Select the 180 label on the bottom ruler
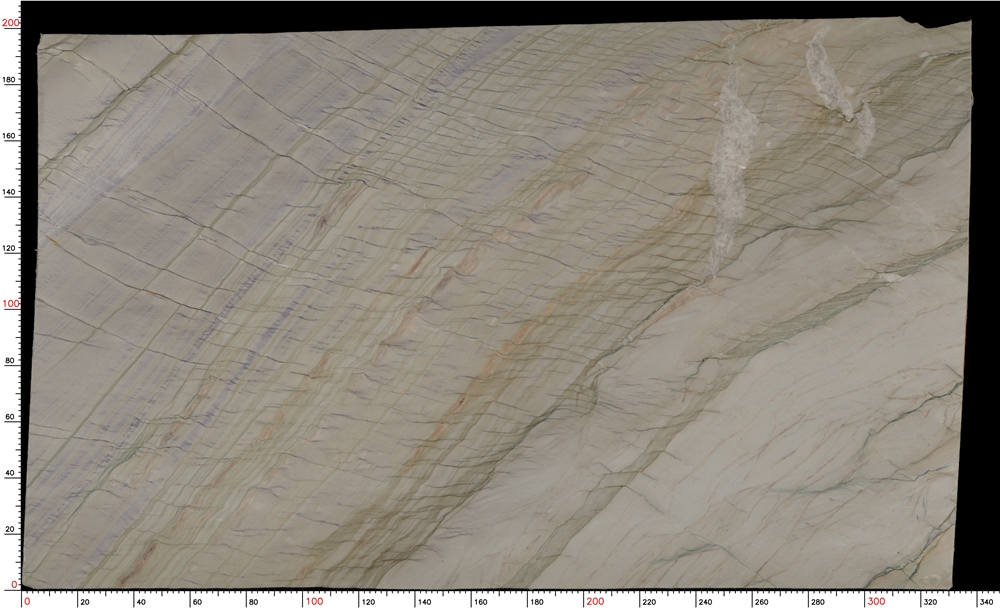The image size is (1000, 611). 536,602
